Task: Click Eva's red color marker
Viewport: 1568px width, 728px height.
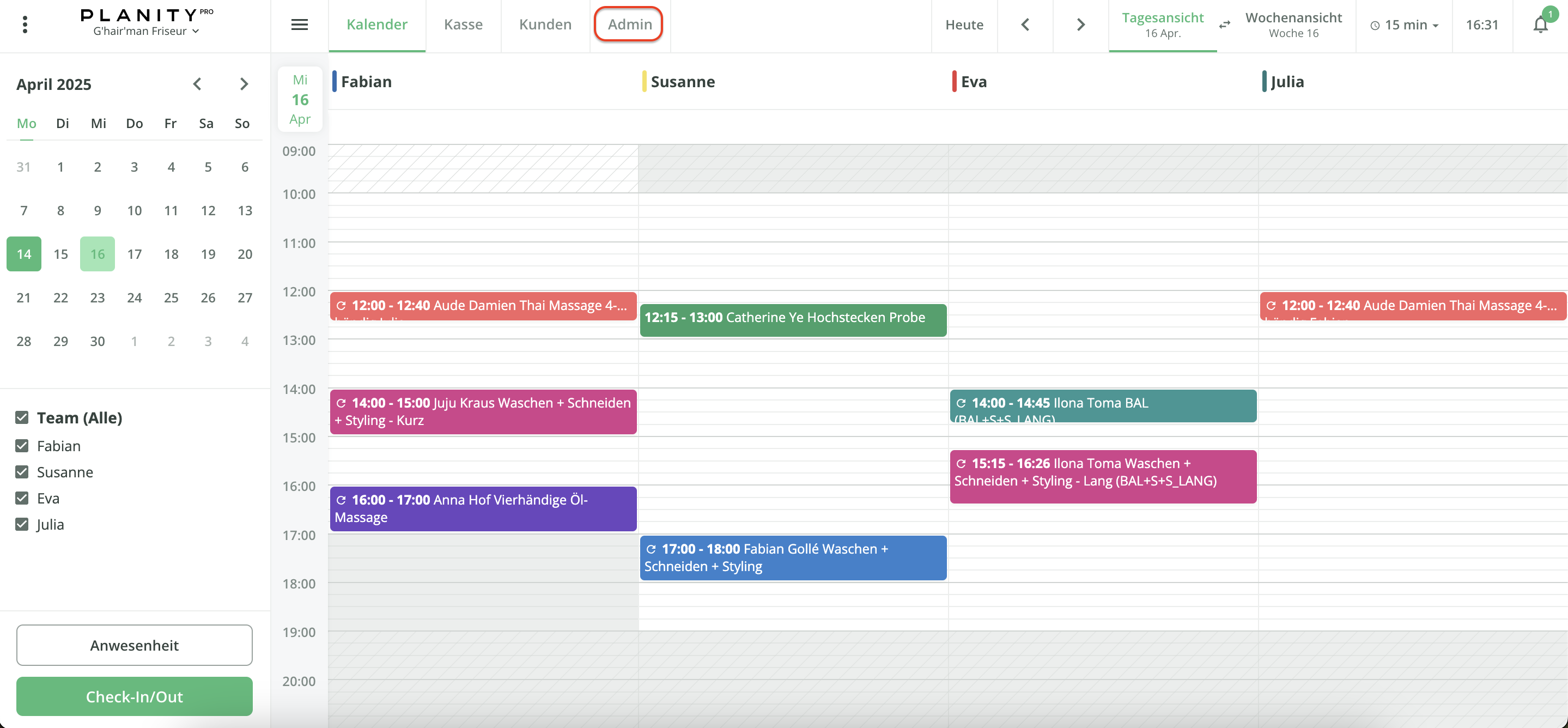Action: pos(954,82)
